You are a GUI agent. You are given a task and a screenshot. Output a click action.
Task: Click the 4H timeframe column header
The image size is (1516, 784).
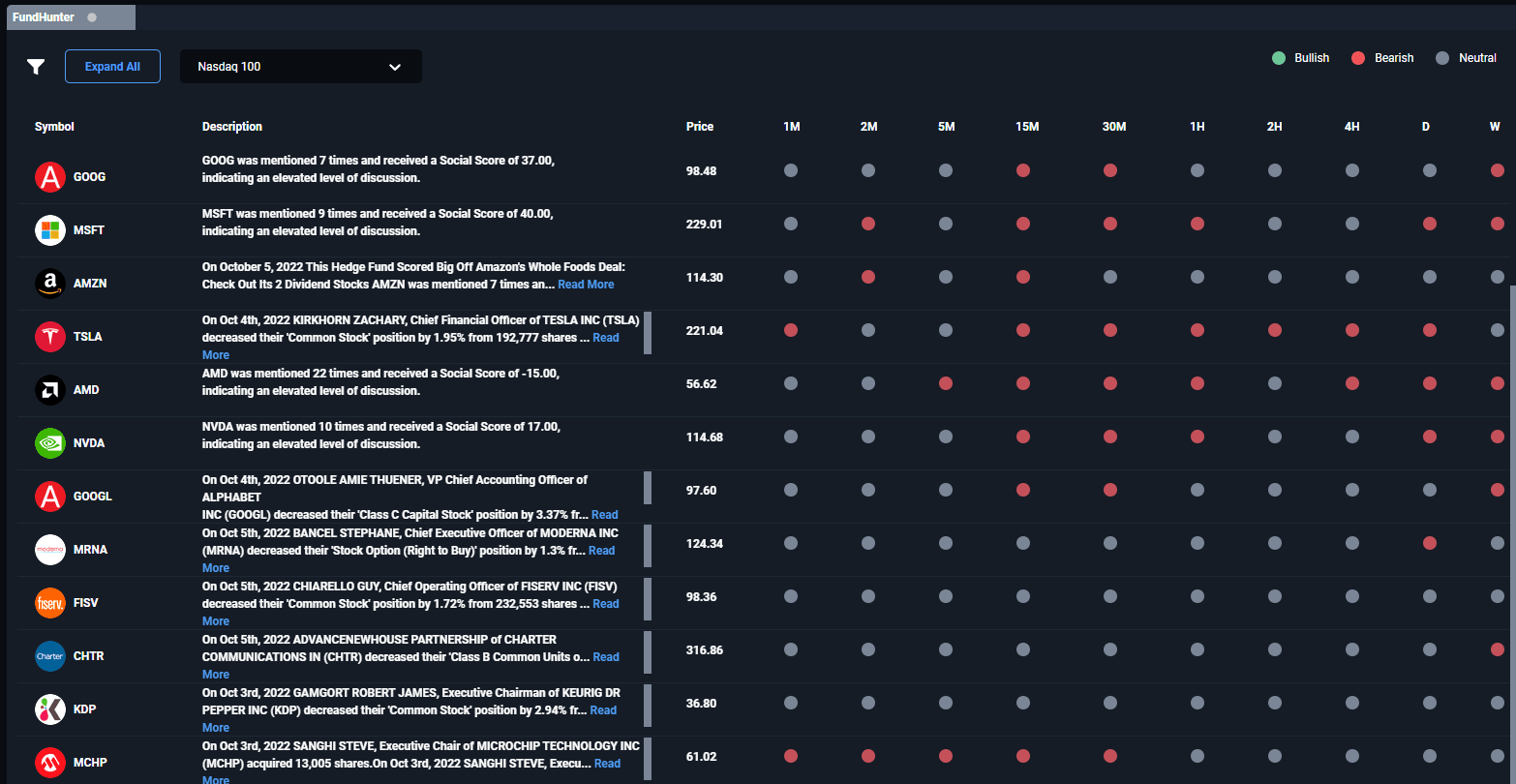click(x=1352, y=127)
